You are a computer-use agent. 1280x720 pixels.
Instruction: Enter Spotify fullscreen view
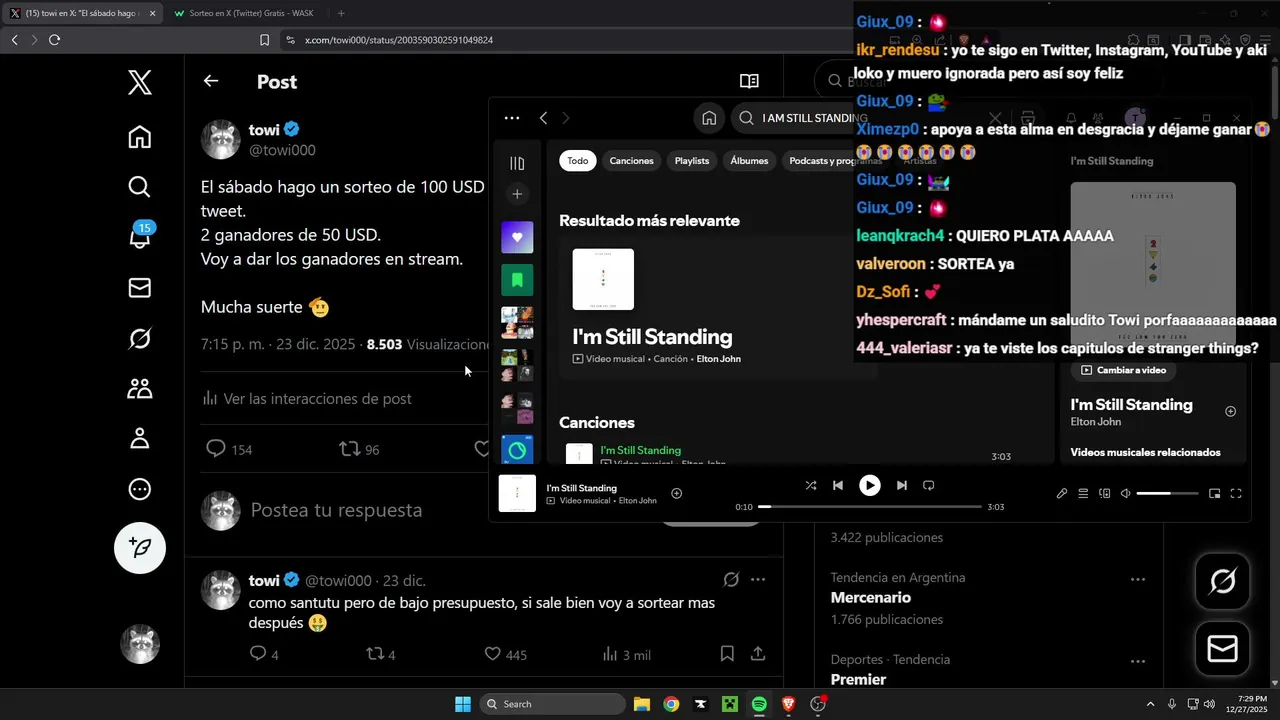pyautogui.click(x=1236, y=493)
